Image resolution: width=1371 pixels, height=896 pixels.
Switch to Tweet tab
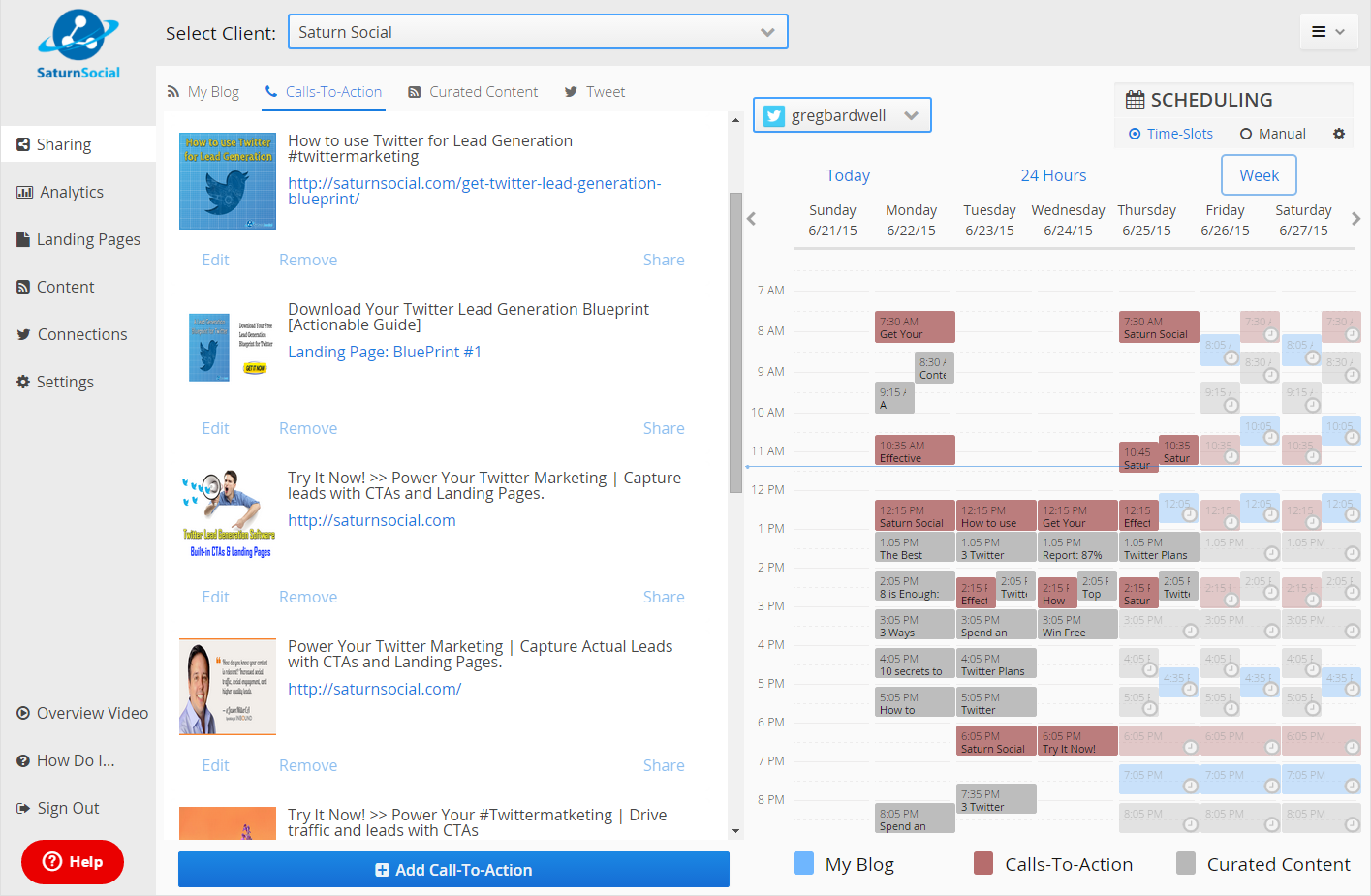coord(595,92)
